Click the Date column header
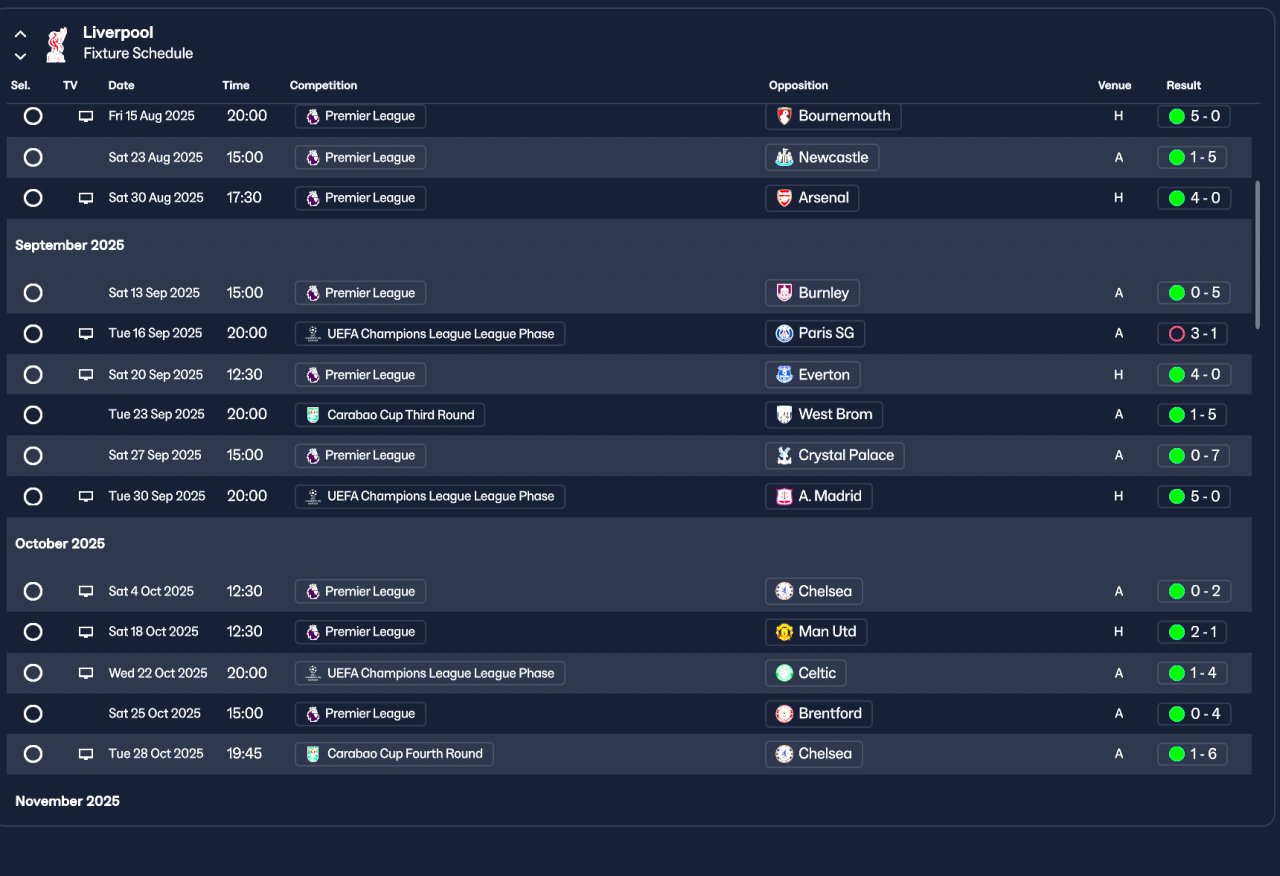The height and width of the screenshot is (876, 1280). tap(121, 85)
